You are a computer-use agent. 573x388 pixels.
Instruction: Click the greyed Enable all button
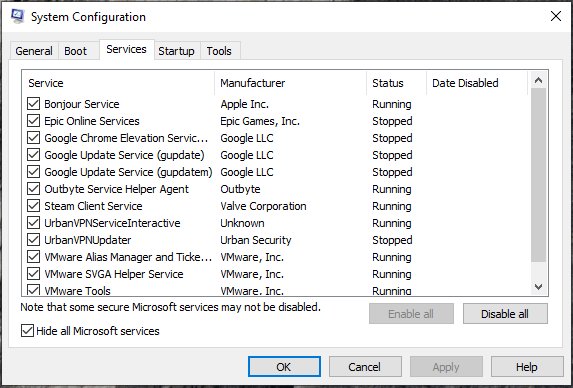(x=411, y=313)
